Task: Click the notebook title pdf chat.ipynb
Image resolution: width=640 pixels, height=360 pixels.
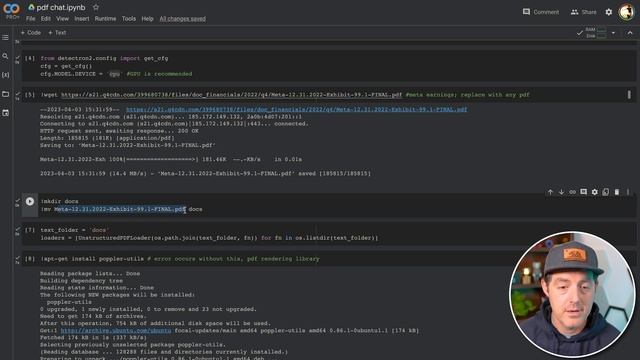Action: click(61, 7)
